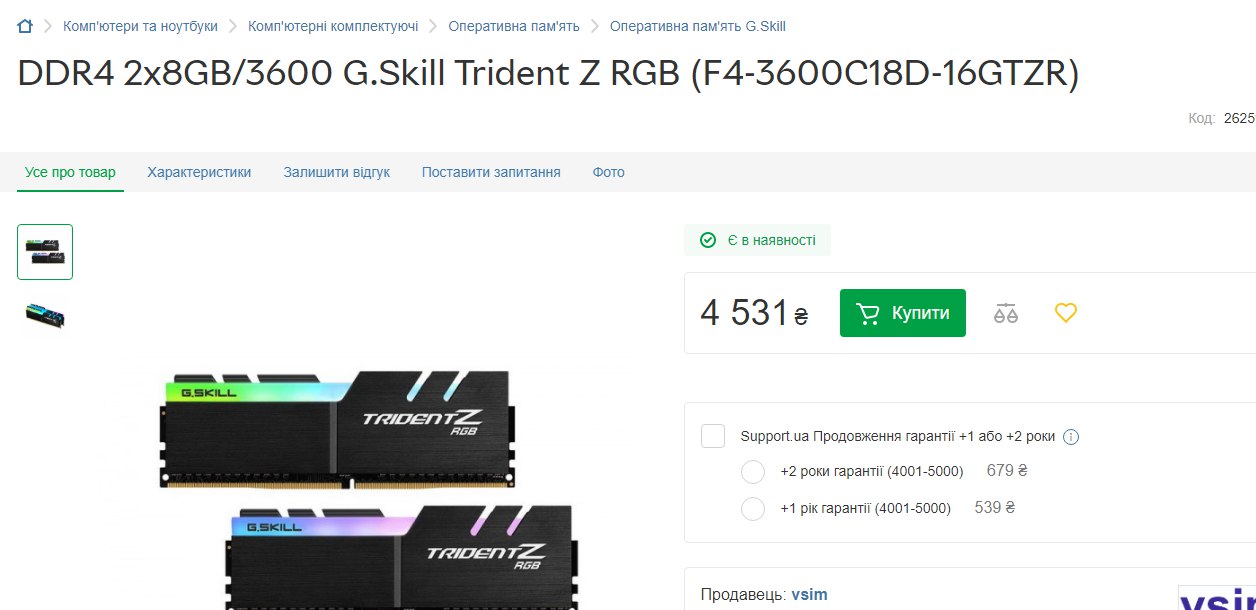Screen dimensions: 1256x610
Task: Select the first product thumbnail
Action: 45,252
